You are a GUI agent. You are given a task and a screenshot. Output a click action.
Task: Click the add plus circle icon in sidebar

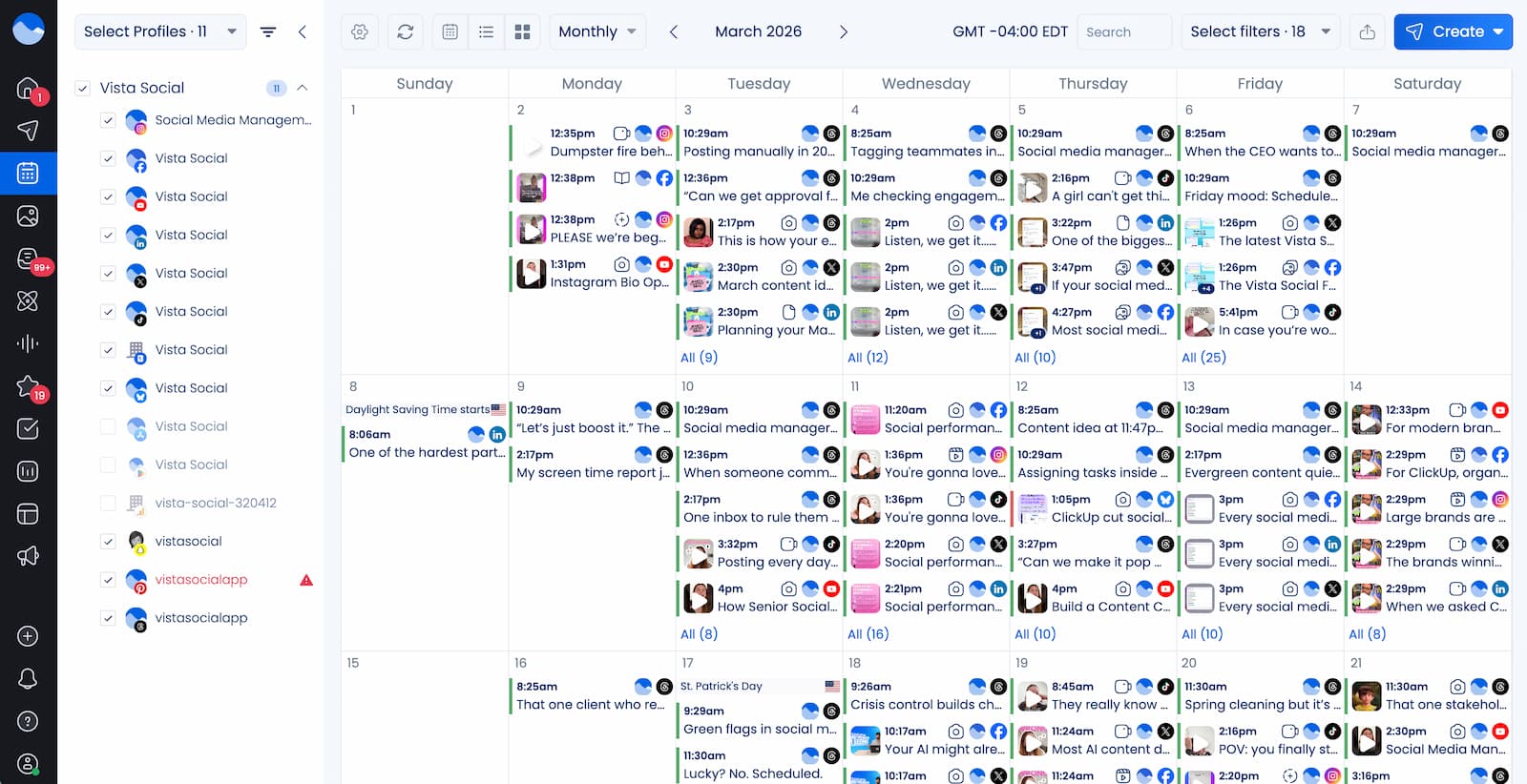pyautogui.click(x=28, y=636)
